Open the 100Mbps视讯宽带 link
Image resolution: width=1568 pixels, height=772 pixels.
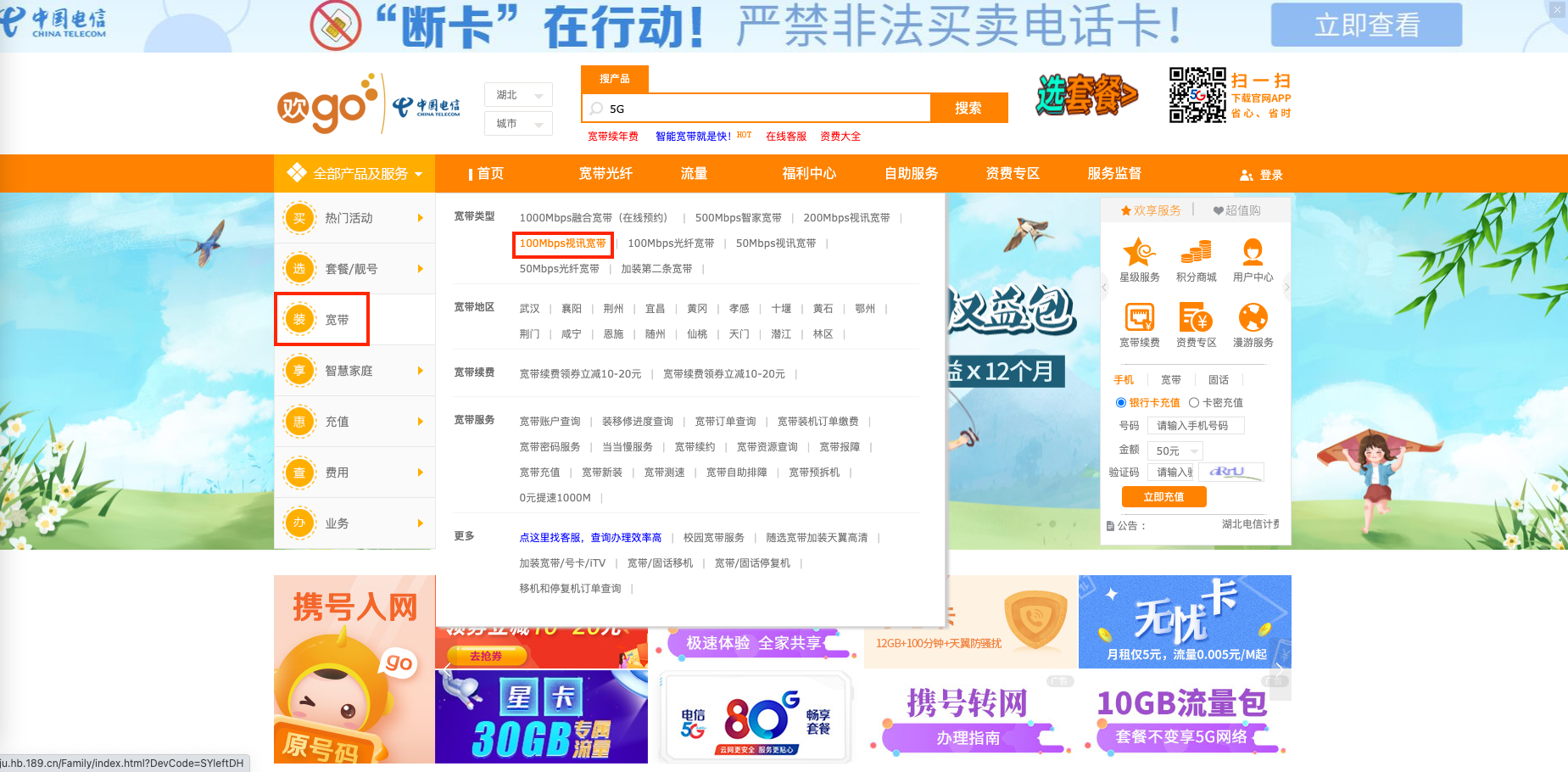(x=563, y=243)
